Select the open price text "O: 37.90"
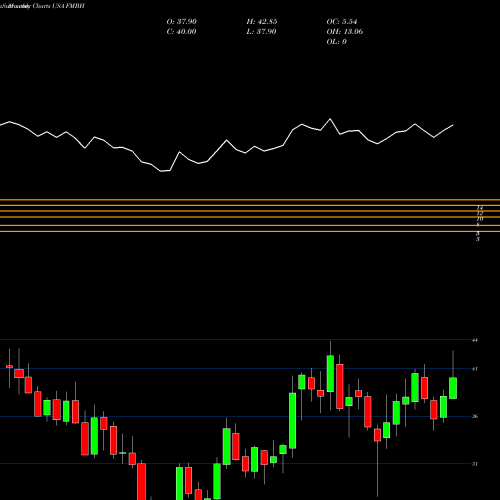The width and height of the screenshot is (500, 500). 181,22
